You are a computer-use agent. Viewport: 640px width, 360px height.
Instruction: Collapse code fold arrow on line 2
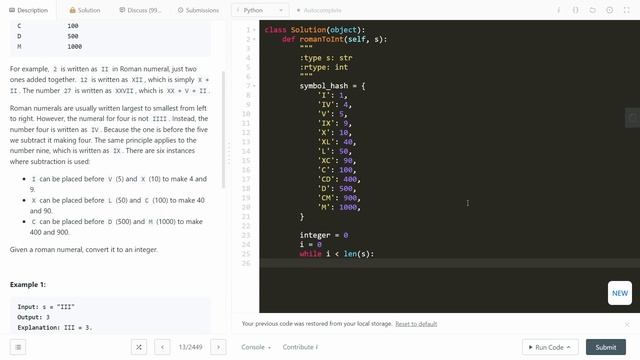pos(254,39)
